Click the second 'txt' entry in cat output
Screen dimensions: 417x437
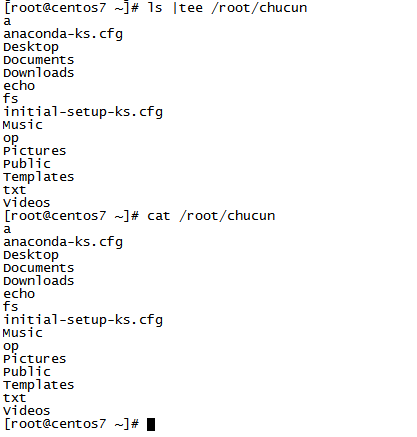coord(15,398)
